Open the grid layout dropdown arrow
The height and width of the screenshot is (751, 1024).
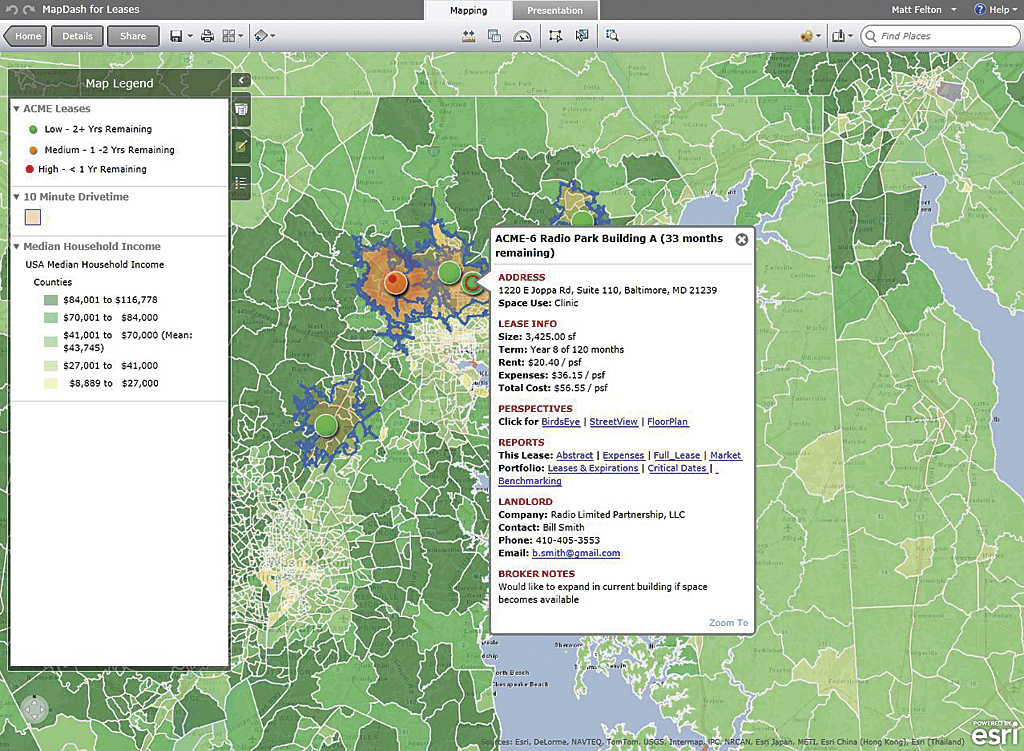tap(241, 36)
